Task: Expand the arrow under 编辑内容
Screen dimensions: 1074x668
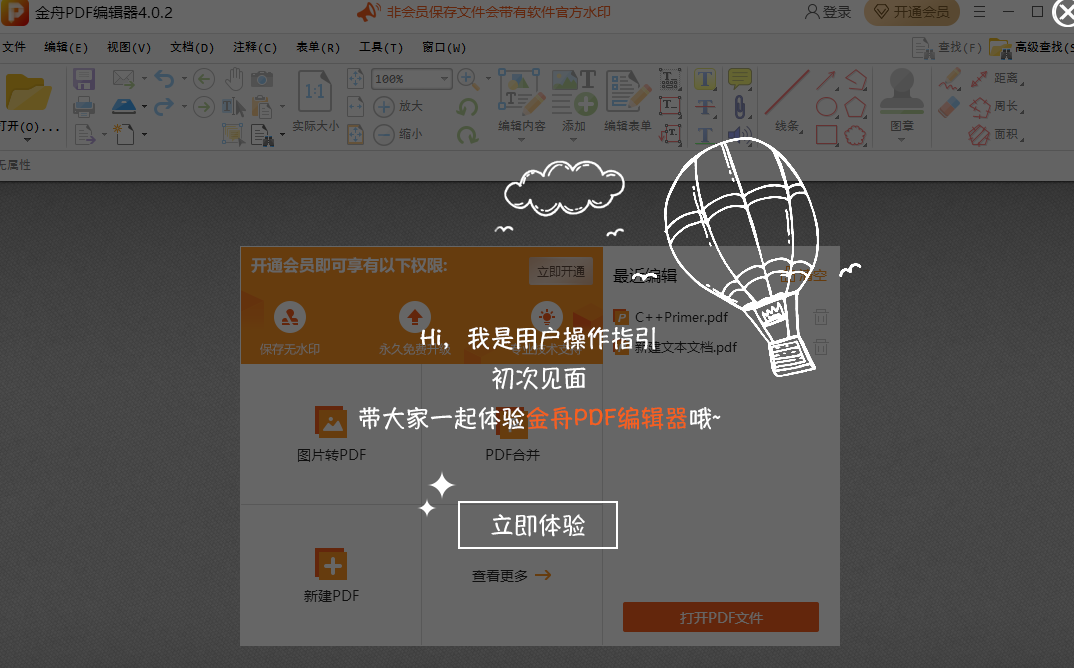Action: pyautogui.click(x=521, y=140)
